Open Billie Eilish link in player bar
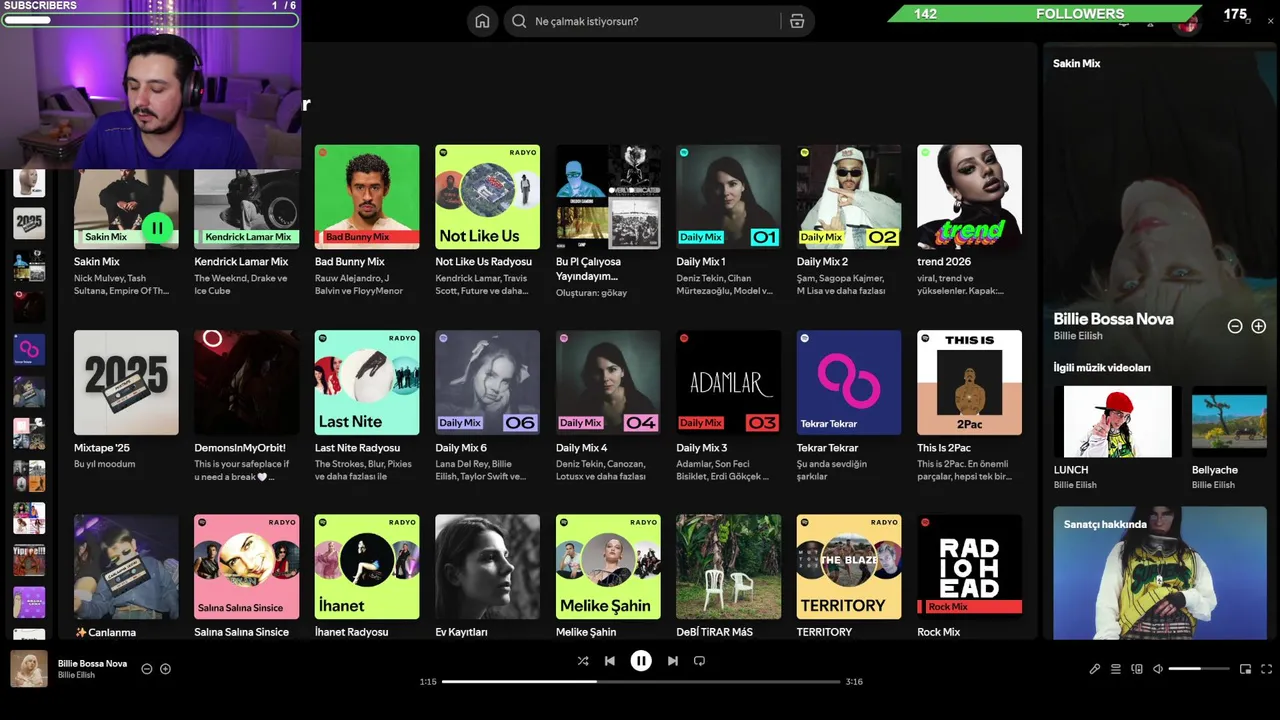The width and height of the screenshot is (1280, 720). (76, 675)
